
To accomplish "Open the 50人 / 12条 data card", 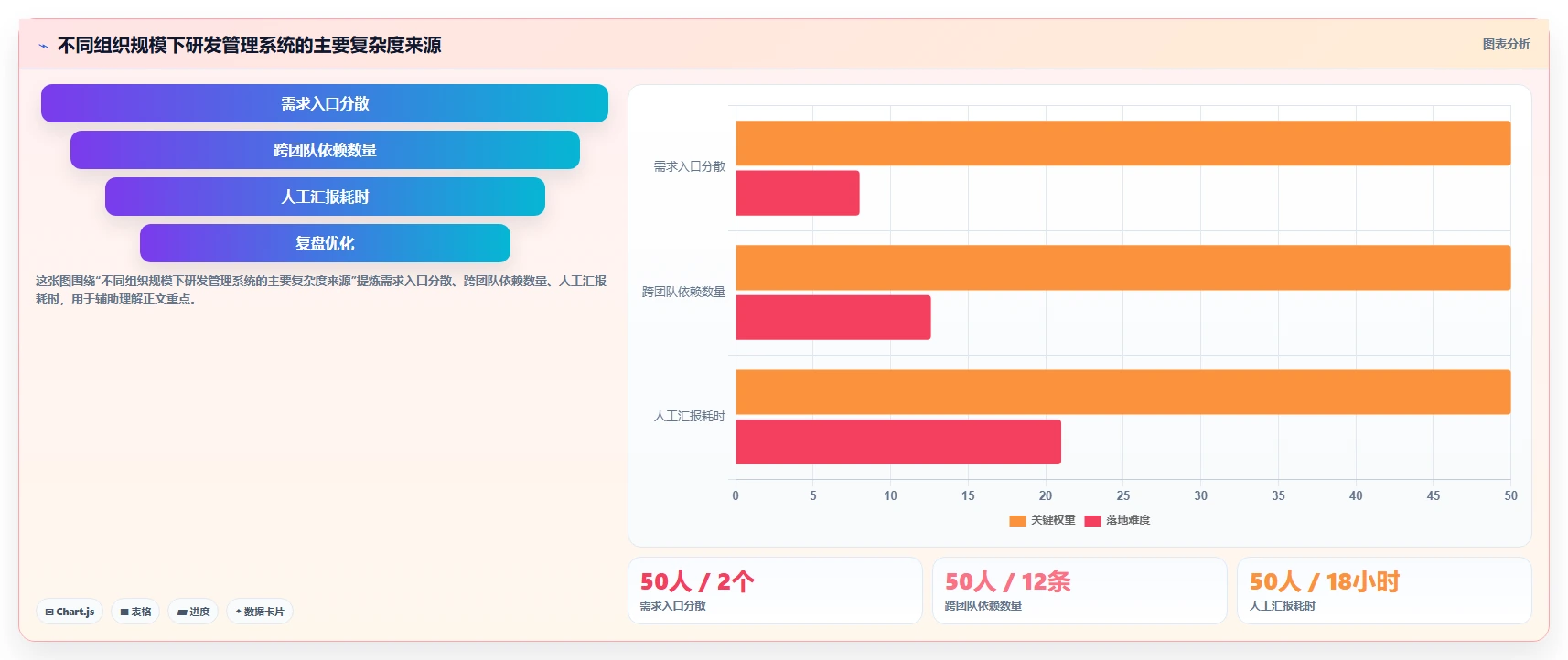I will [x=1079, y=591].
